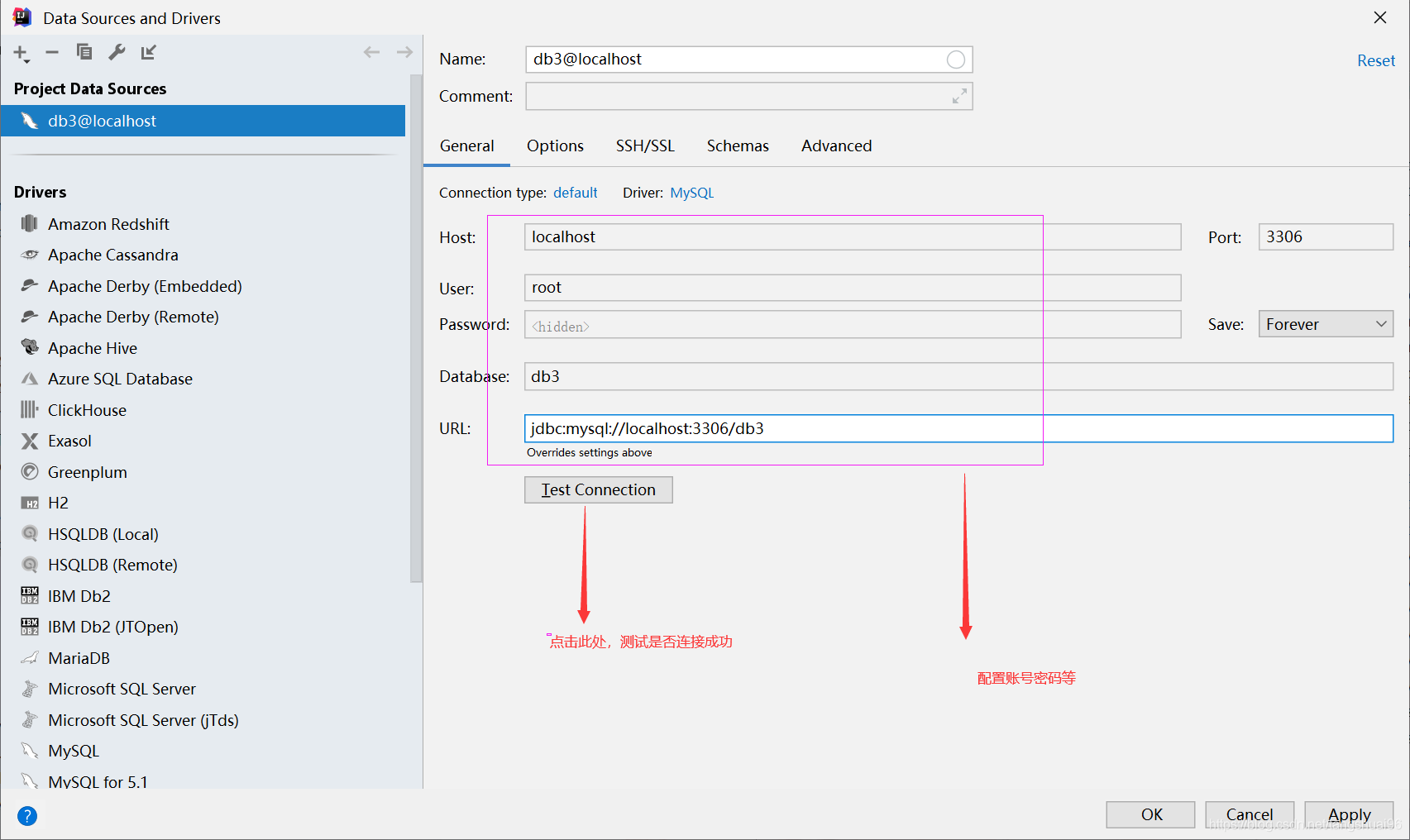Click the Exasol X icon
This screenshot has width=1410, height=840.
(30, 441)
